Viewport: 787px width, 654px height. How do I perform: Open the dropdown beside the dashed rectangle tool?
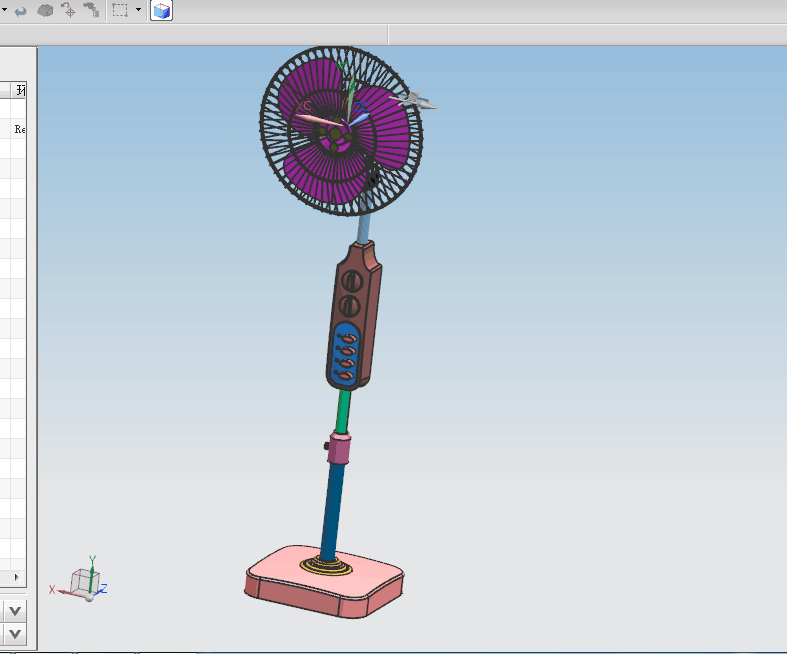[x=139, y=10]
